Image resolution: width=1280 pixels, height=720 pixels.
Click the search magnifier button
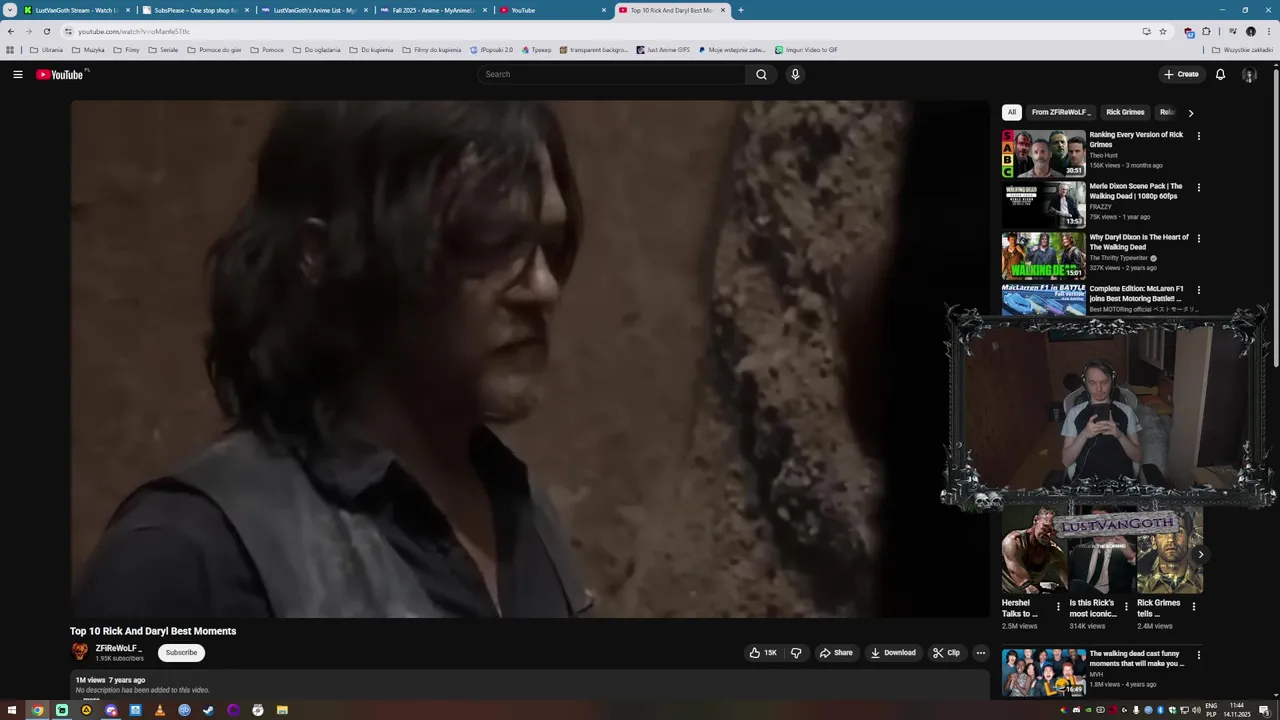[761, 74]
